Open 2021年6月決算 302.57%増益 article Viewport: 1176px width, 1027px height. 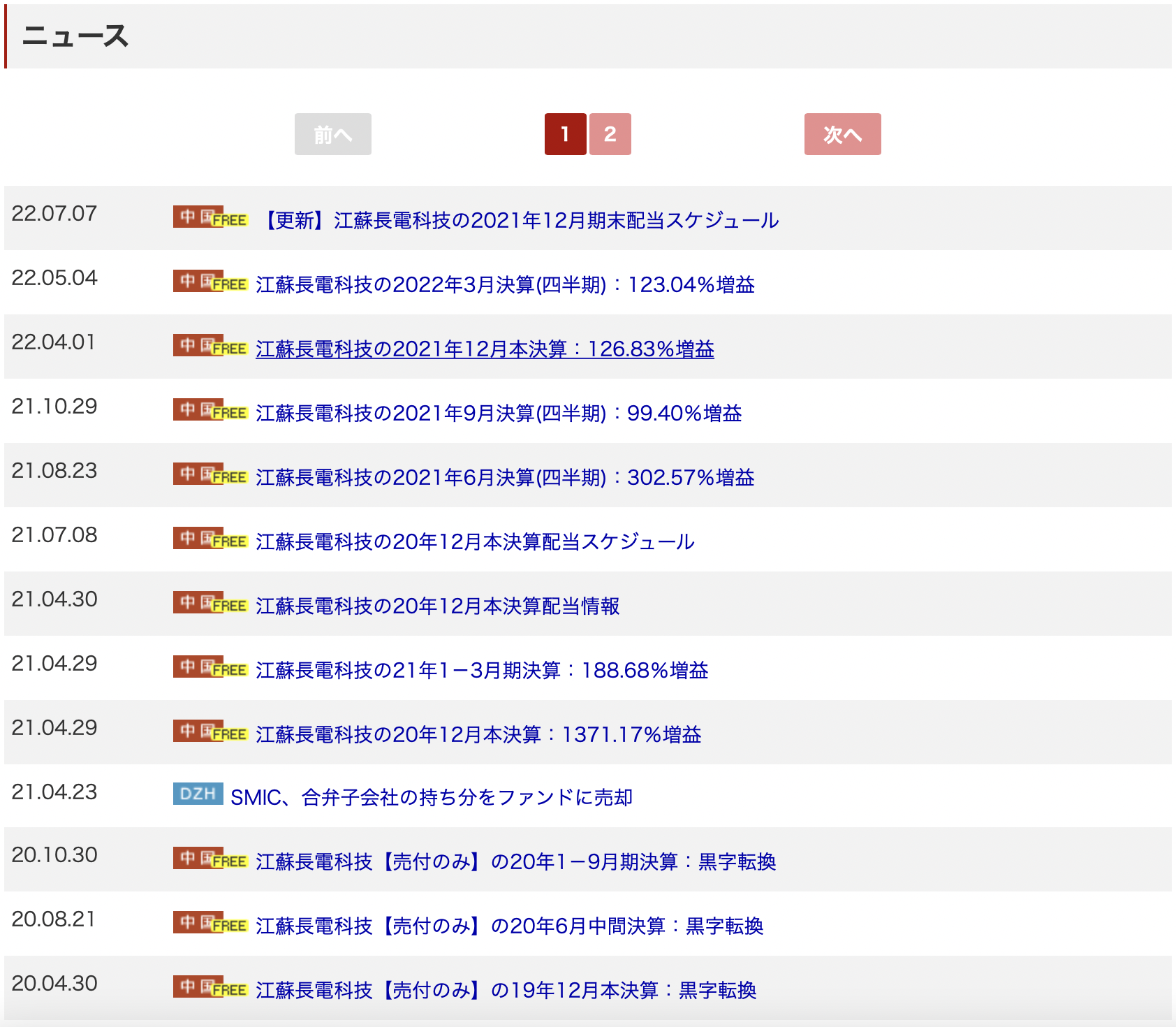coord(506,478)
